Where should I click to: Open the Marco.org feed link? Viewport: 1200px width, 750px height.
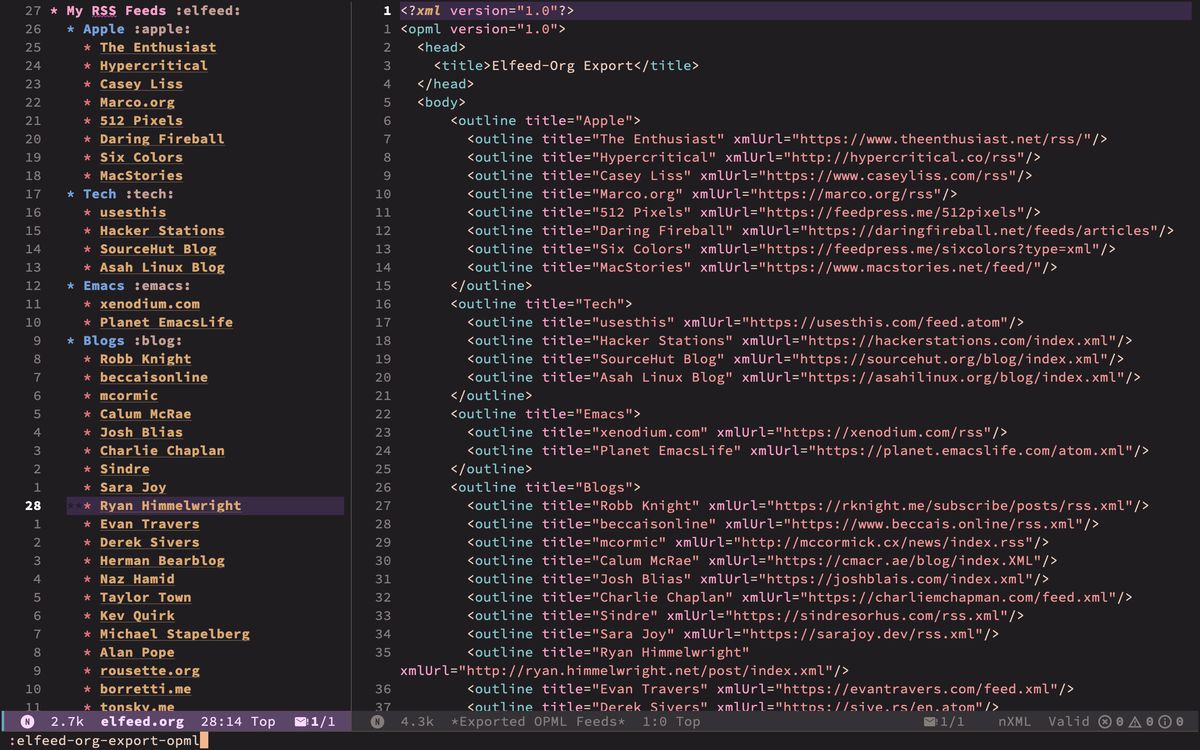pyautogui.click(x=137, y=102)
